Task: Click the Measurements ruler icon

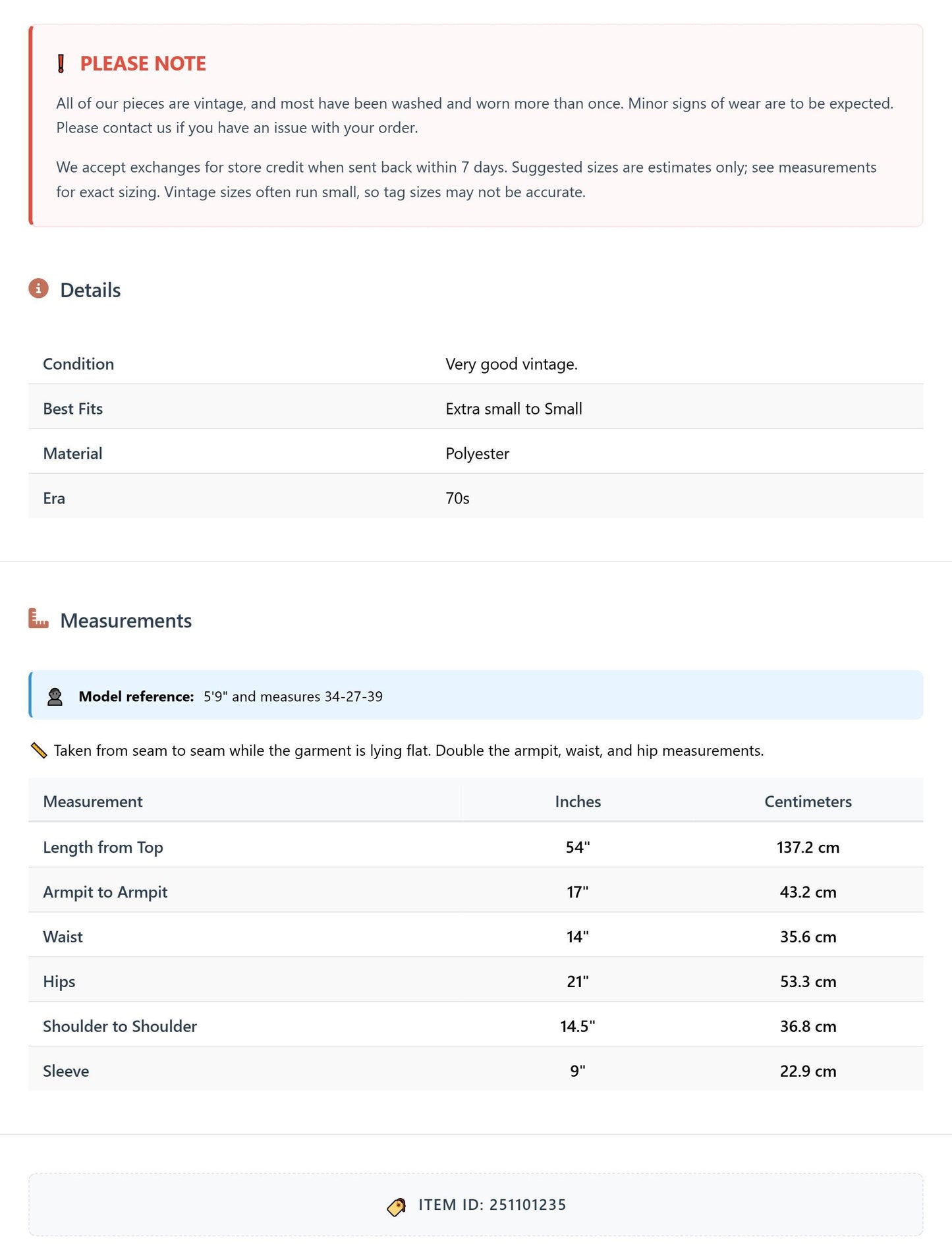Action: click(38, 619)
